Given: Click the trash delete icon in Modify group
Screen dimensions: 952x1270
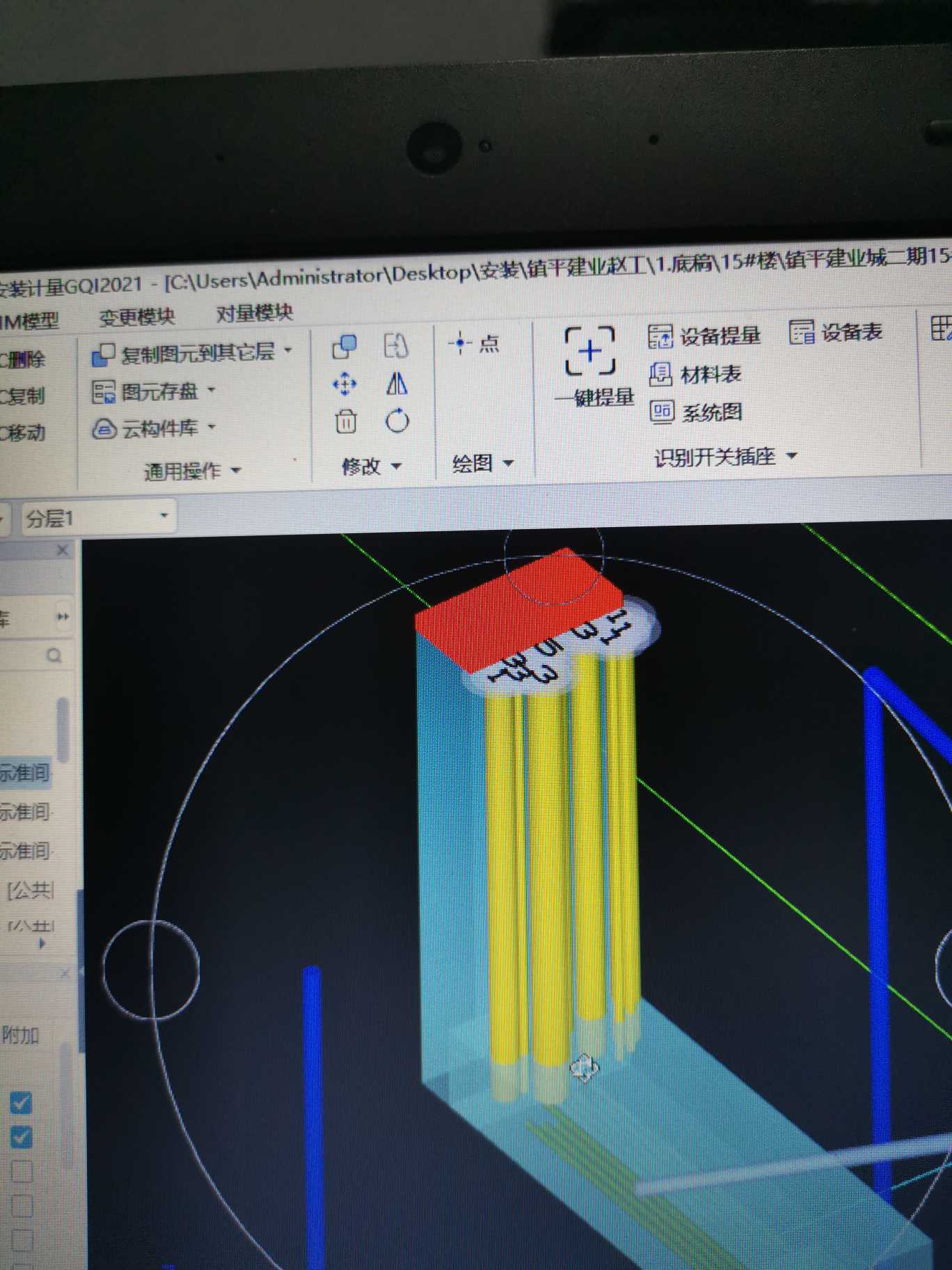Looking at the screenshot, I should (x=346, y=421).
